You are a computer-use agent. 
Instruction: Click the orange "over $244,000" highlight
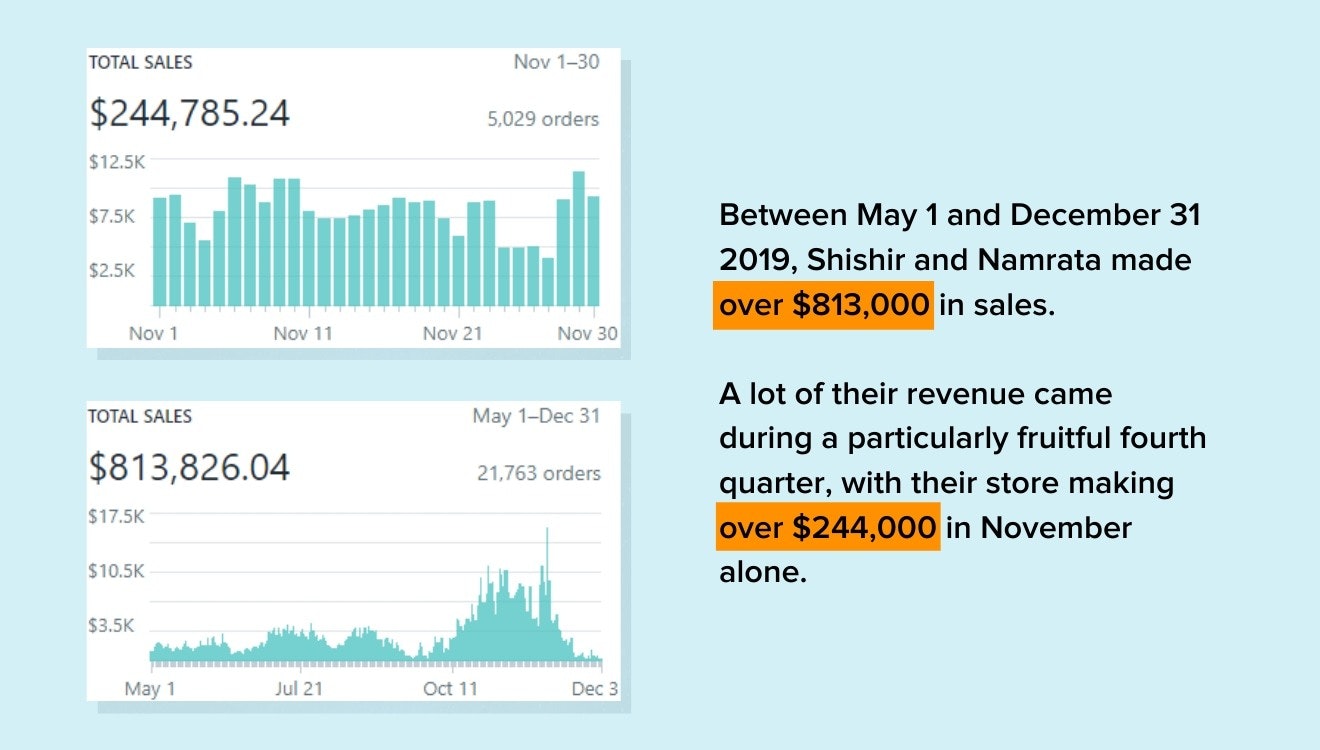pos(828,527)
